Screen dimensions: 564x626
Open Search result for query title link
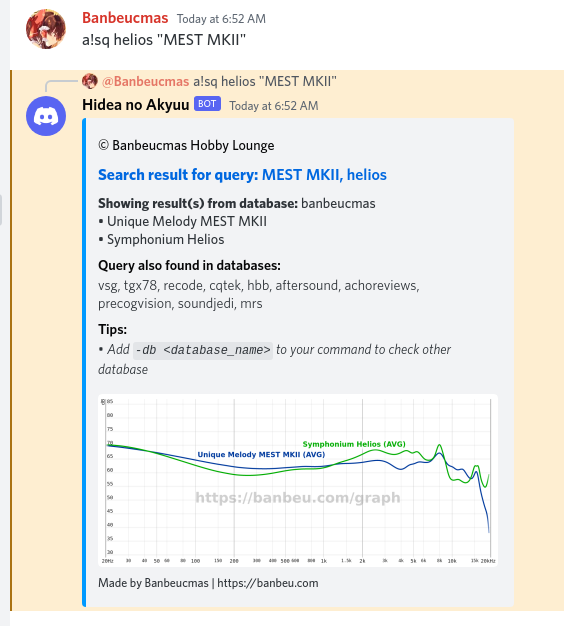pos(242,175)
